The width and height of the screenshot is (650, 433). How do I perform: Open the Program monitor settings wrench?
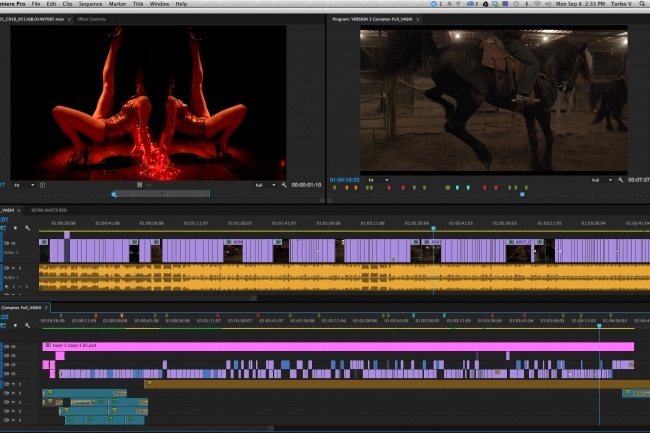pyautogui.click(x=620, y=180)
